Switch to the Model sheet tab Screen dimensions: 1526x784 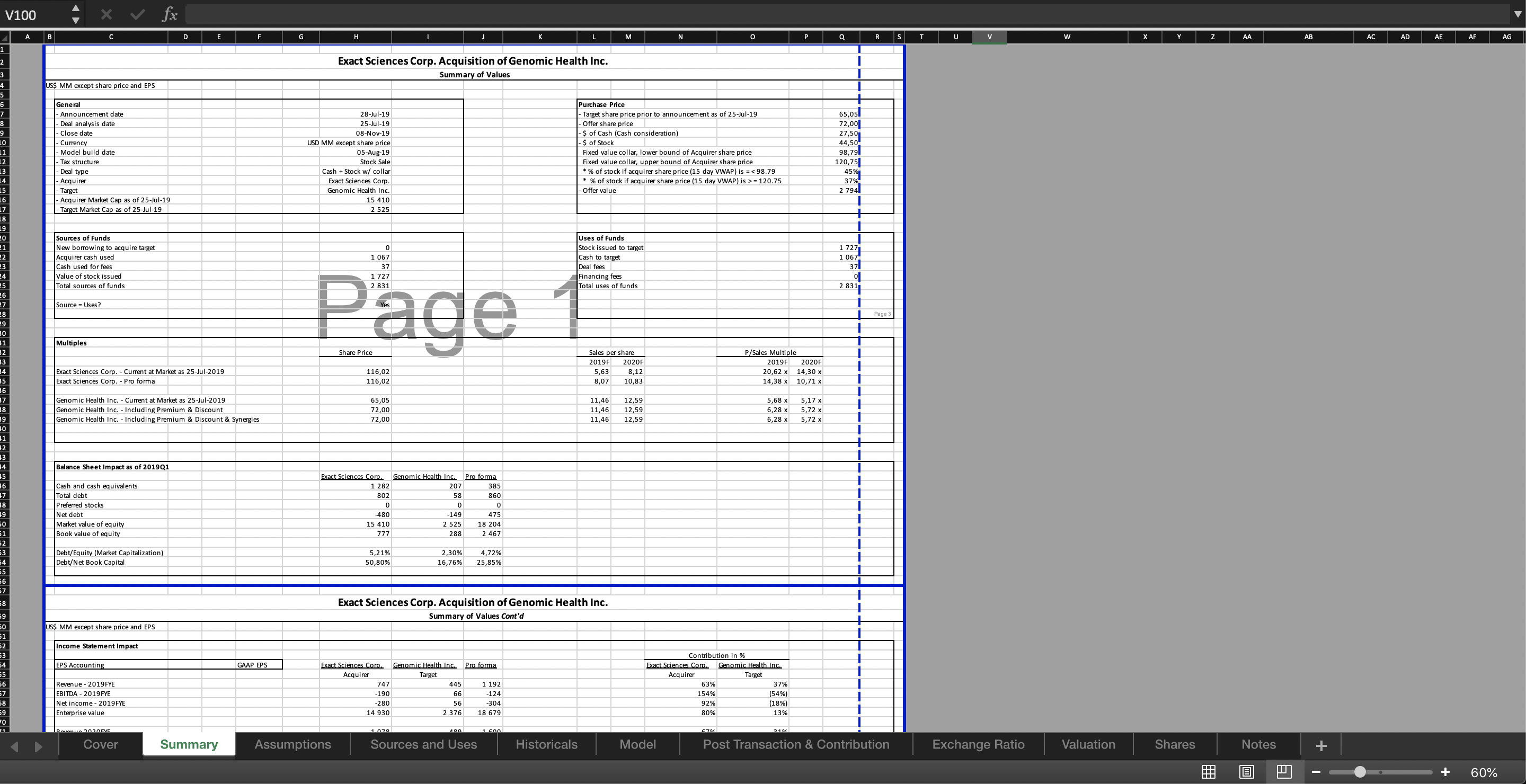pyautogui.click(x=637, y=744)
